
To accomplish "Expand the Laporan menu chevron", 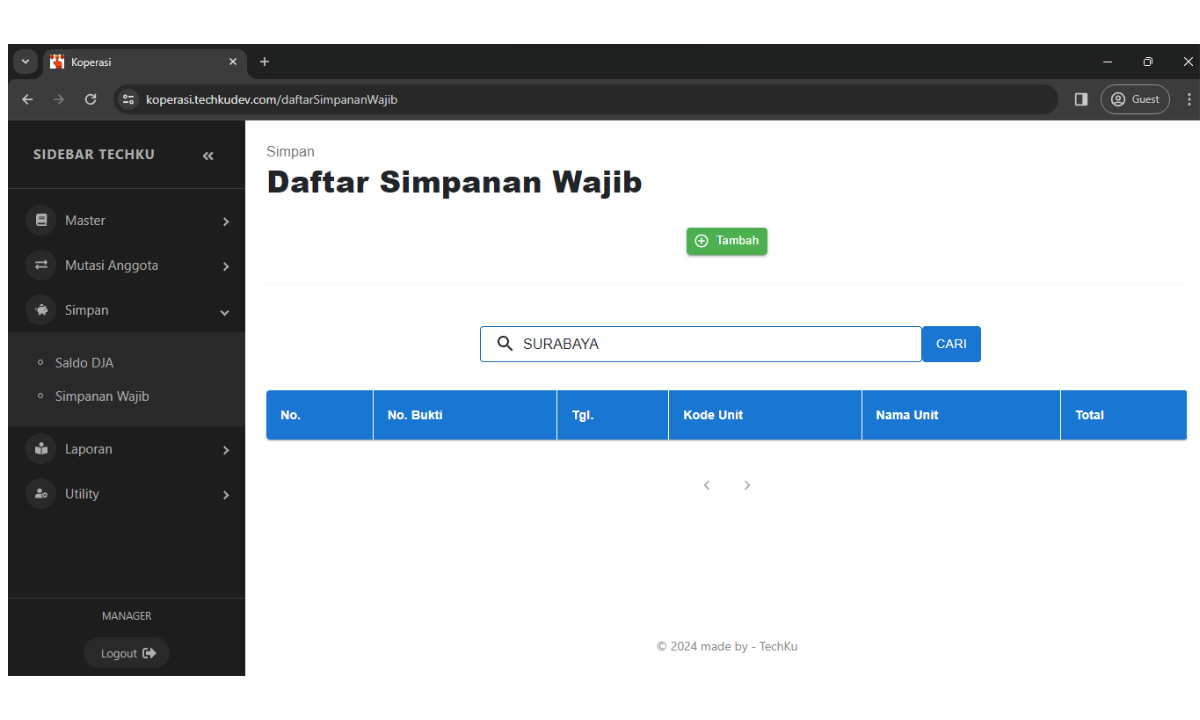I will [226, 450].
